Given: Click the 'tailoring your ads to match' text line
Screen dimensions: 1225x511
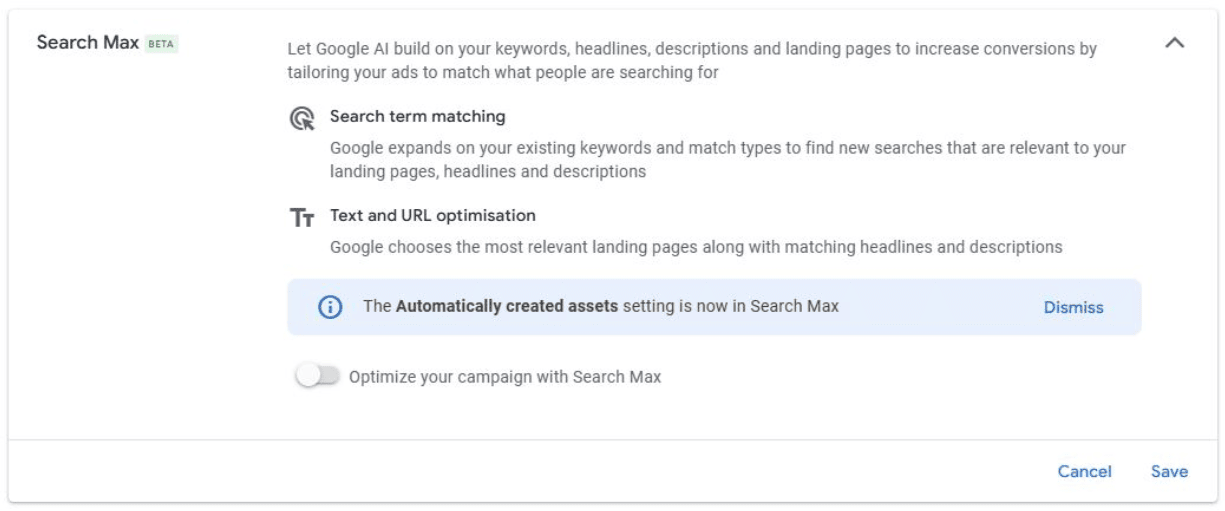Looking at the screenshot, I should pos(502,73).
